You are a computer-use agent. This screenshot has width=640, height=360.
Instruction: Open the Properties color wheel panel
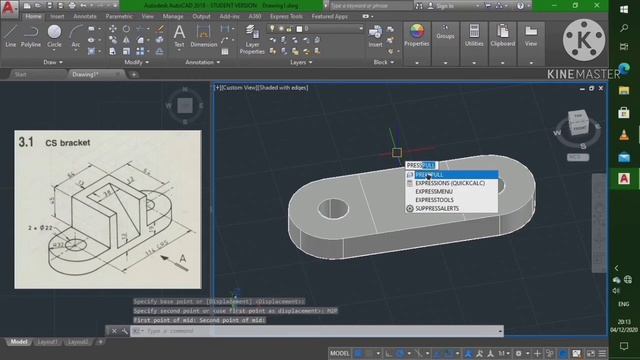[416, 36]
